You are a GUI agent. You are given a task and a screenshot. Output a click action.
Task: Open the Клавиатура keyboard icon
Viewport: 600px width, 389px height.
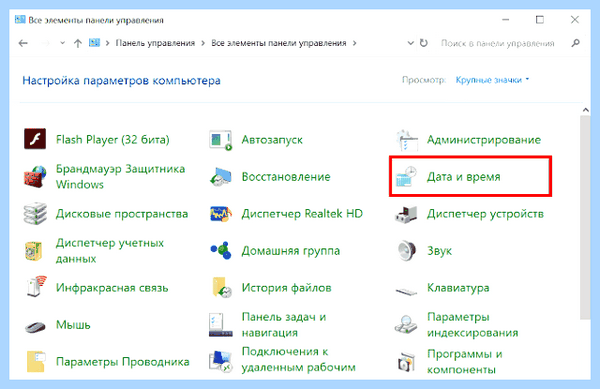point(406,292)
